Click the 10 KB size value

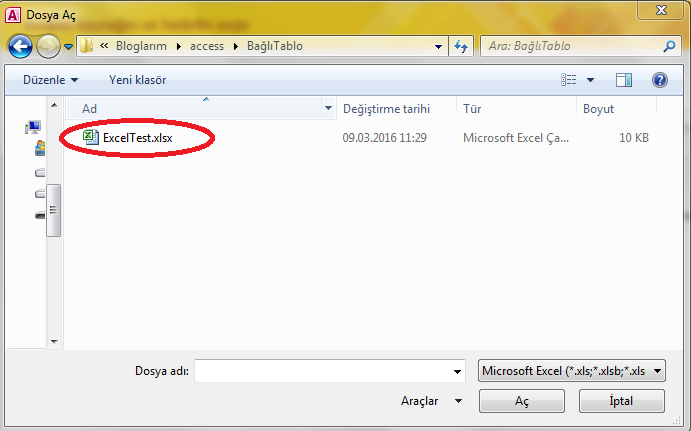coord(634,138)
